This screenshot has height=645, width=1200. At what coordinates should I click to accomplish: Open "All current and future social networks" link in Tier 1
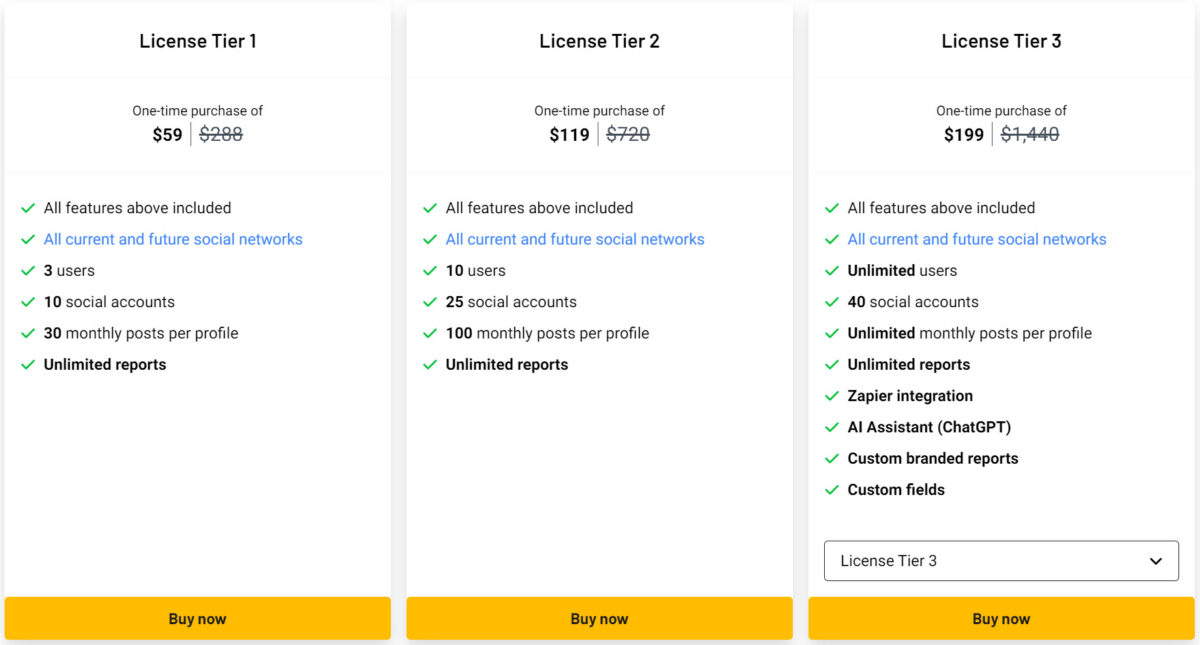tap(173, 239)
